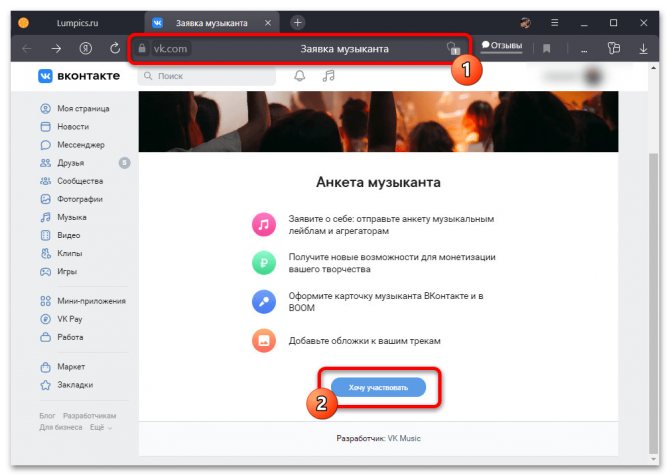This screenshot has width=670, height=476.
Task: Click the browser profile avatar icon
Action: (x=526, y=23)
